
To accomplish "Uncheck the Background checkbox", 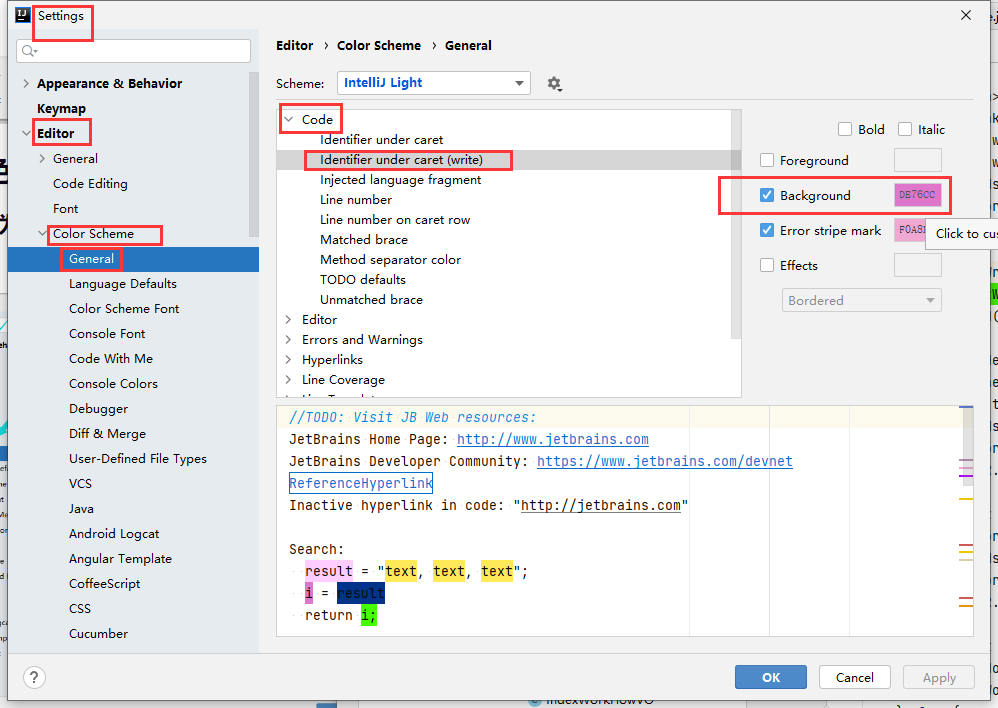I will click(767, 195).
